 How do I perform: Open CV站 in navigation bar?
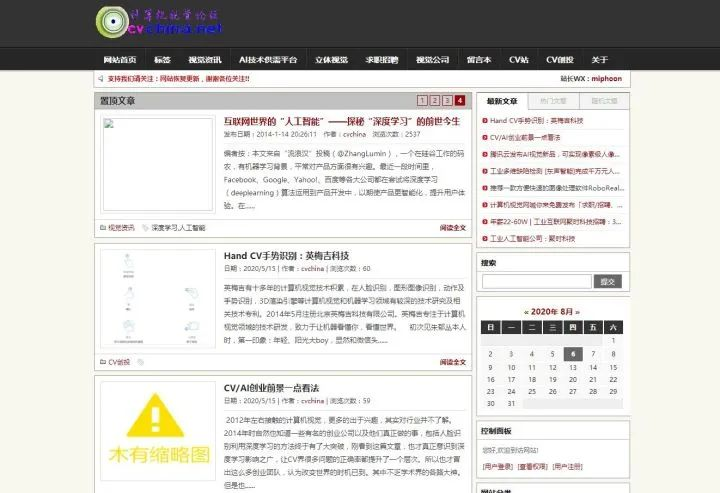pyautogui.click(x=519, y=60)
